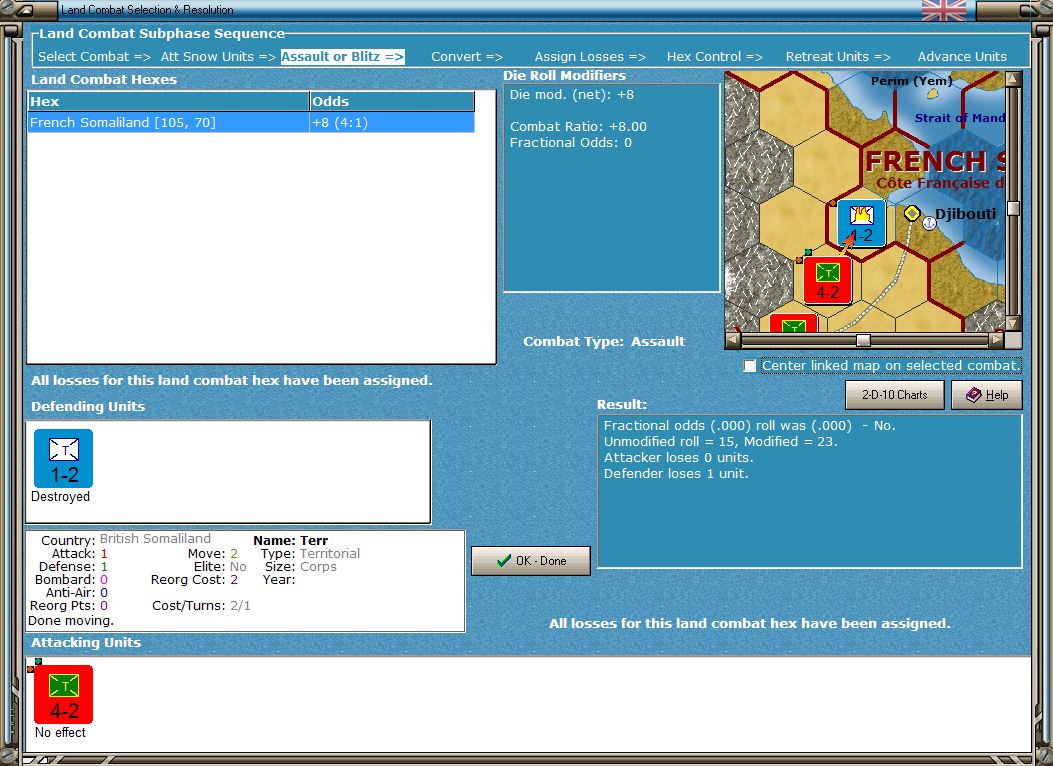This screenshot has width=1053, height=766.
Task: Click the Fractional Odds: 0 text
Action: tap(570, 142)
